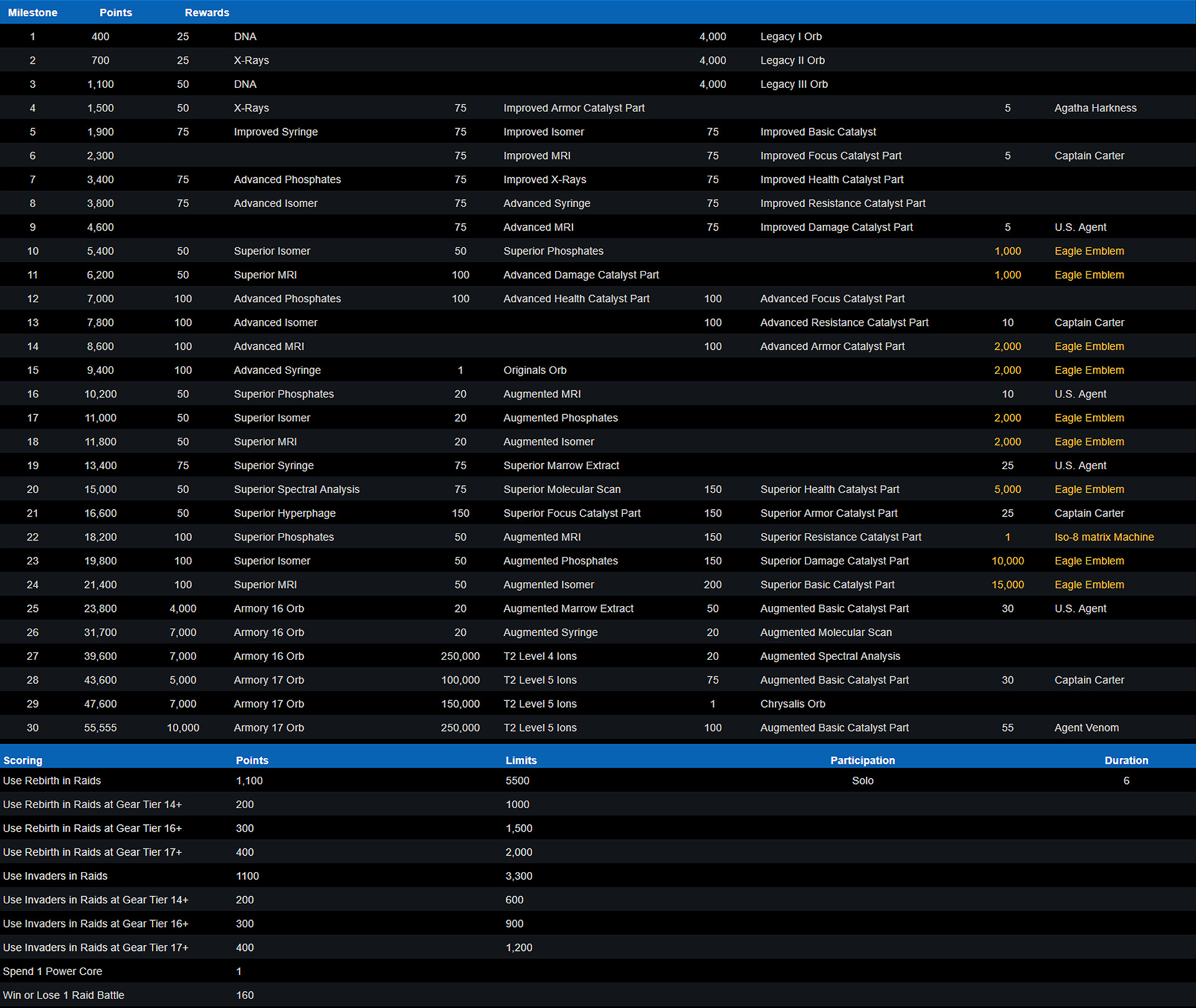Click the 15,000 Eagle Emblem amount
Screen dimensions: 1196x1008
(x=1007, y=585)
